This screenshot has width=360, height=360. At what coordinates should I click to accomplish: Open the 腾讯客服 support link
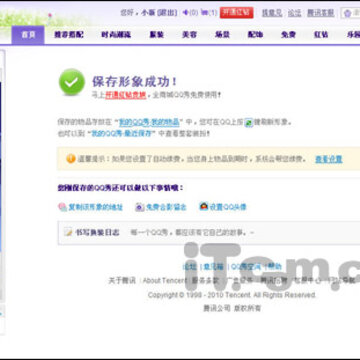pos(320,13)
